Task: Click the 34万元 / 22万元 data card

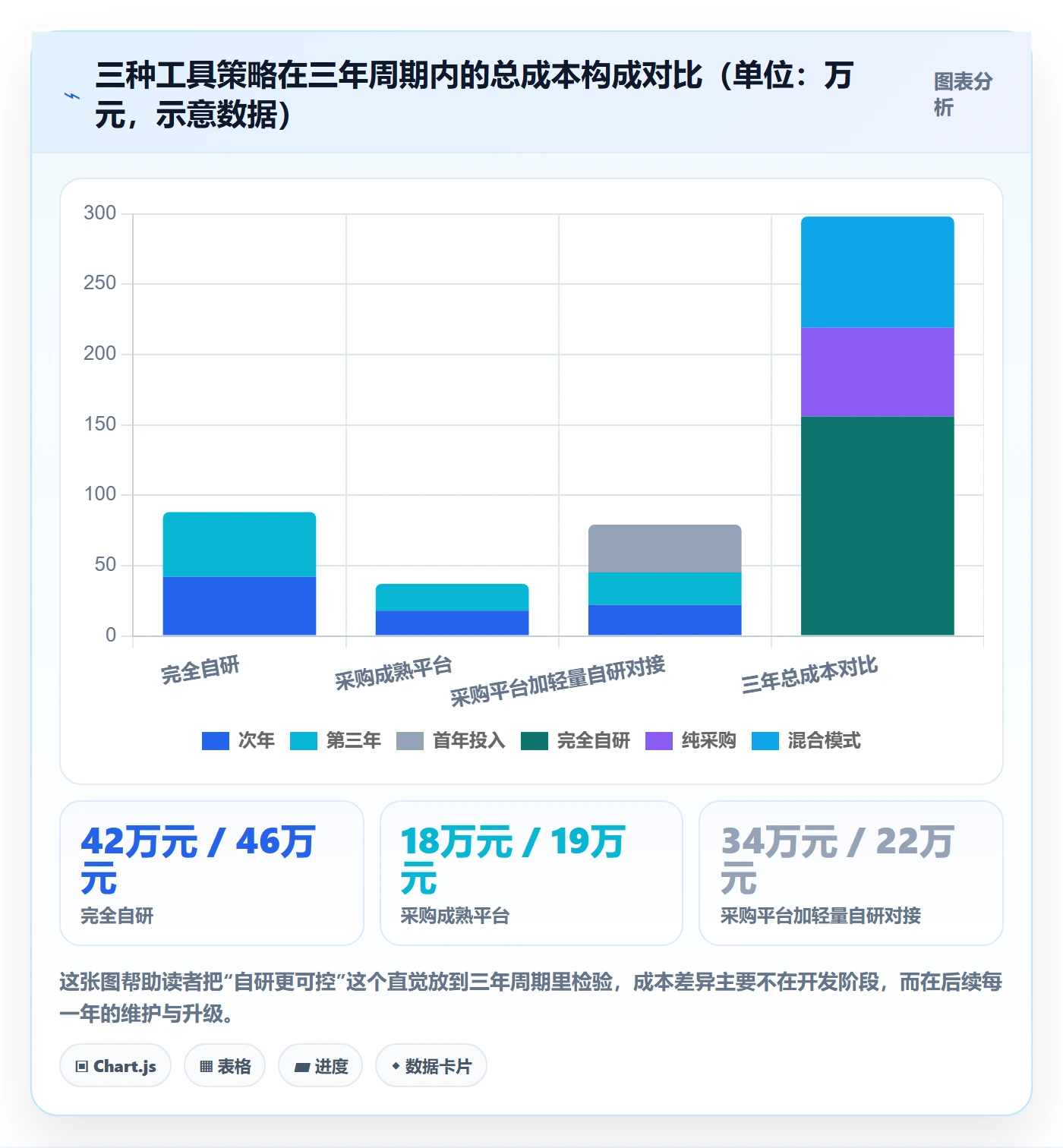Action: click(x=851, y=873)
